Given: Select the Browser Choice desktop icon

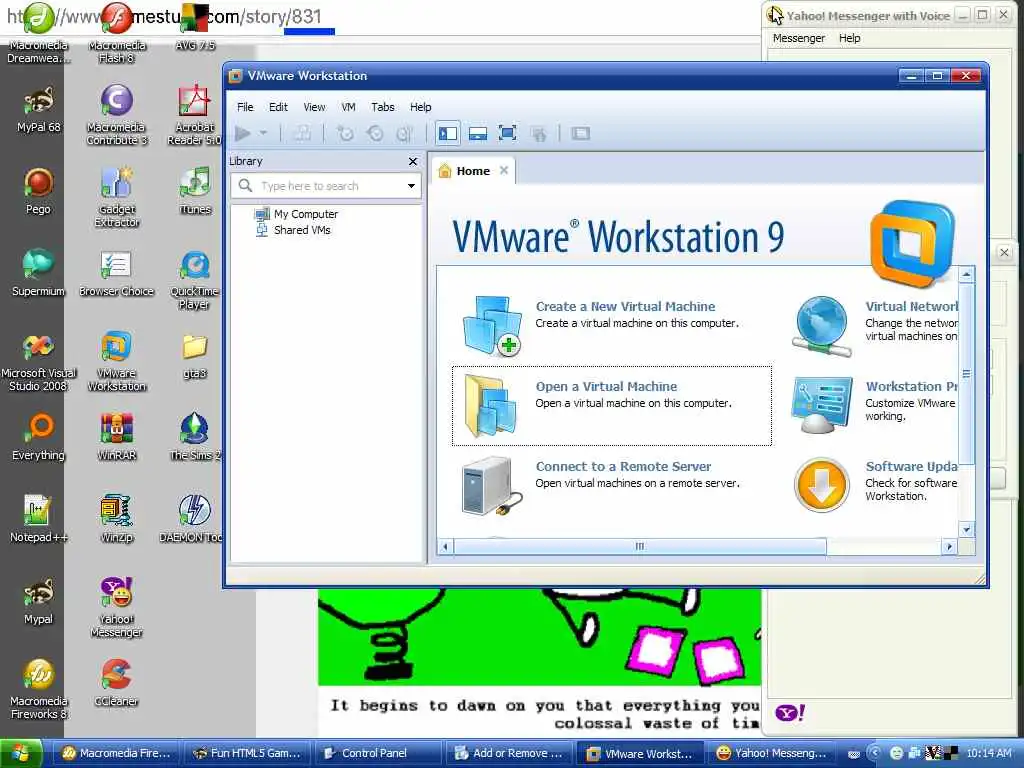Looking at the screenshot, I should [116, 272].
